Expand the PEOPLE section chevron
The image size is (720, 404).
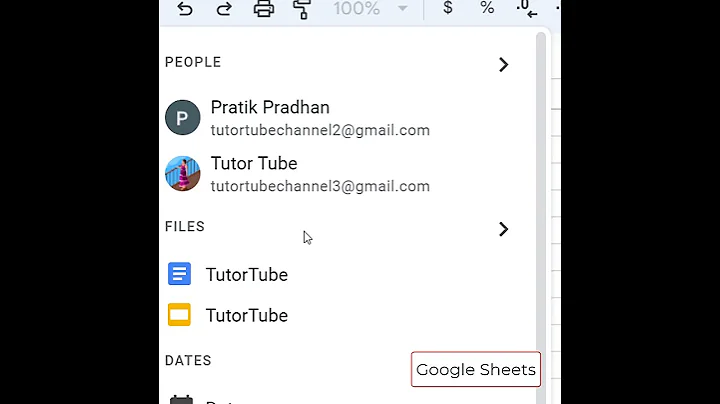coord(503,64)
